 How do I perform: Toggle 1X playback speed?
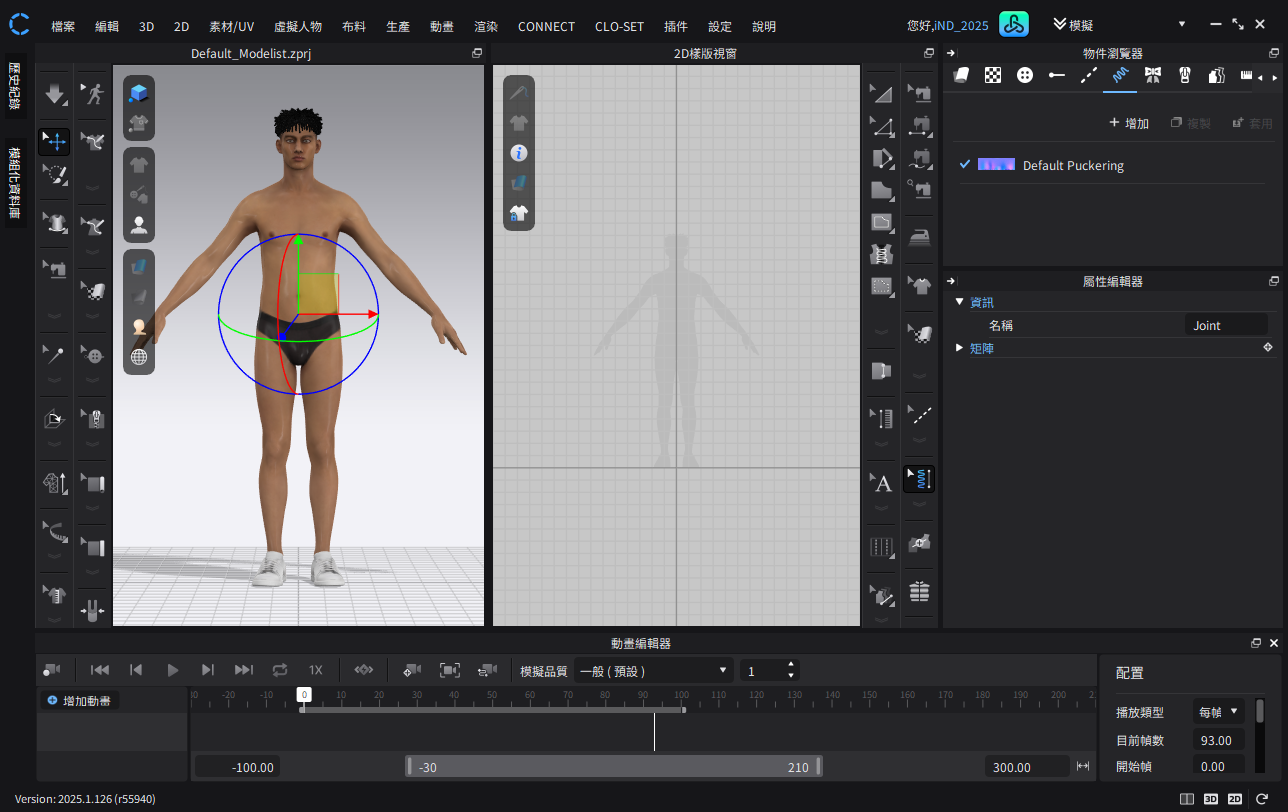pyautogui.click(x=316, y=670)
